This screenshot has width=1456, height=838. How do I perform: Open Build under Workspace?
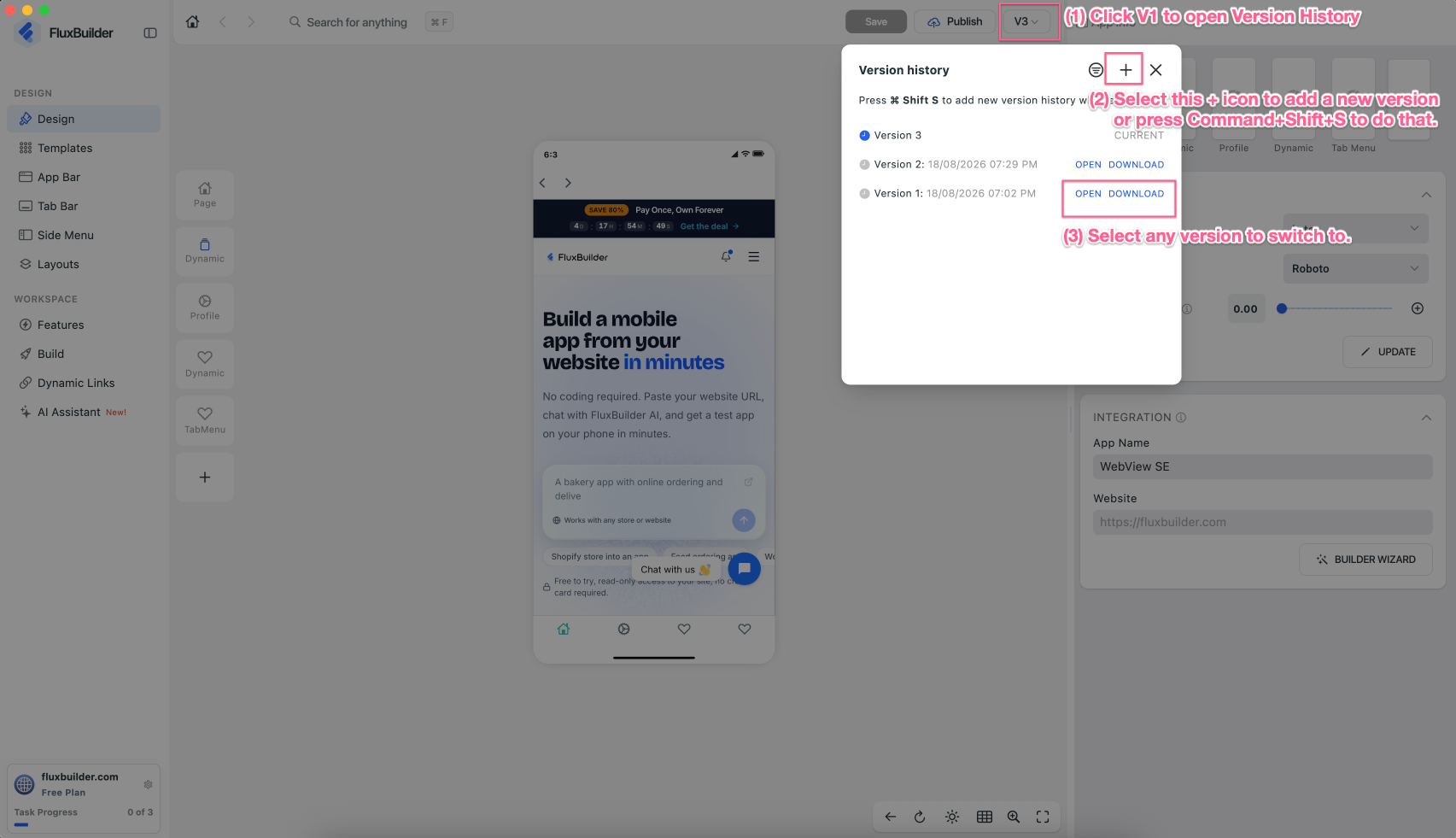[84, 354]
